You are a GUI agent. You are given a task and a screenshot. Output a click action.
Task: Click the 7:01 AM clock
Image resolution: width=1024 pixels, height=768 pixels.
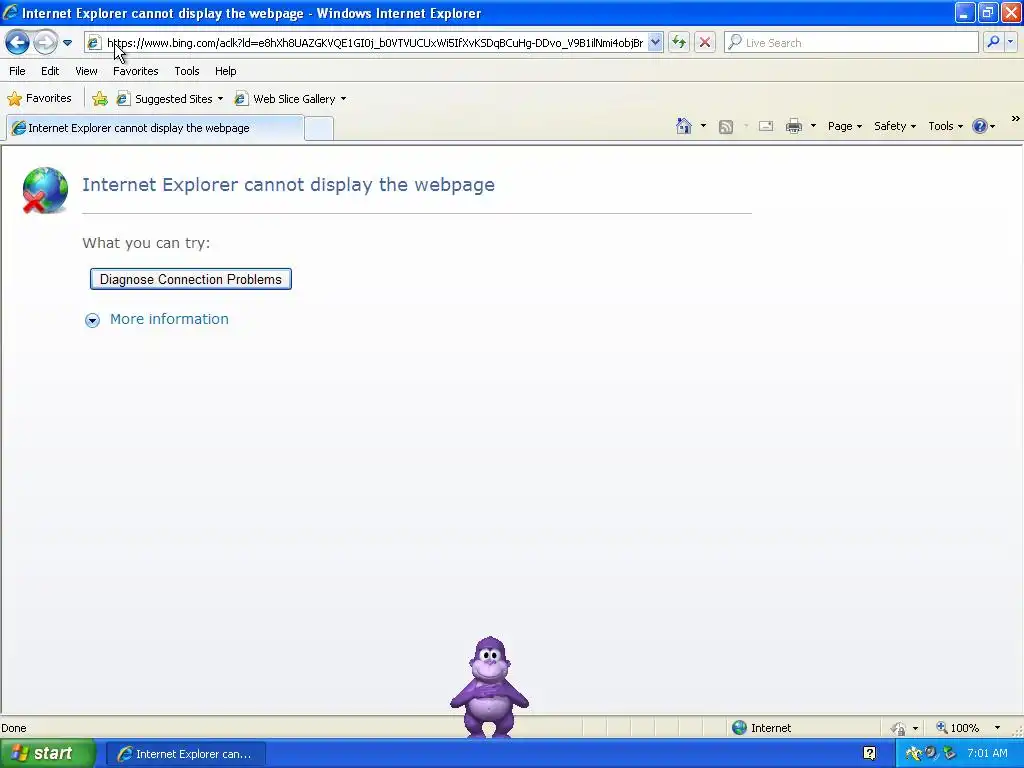[987, 754]
